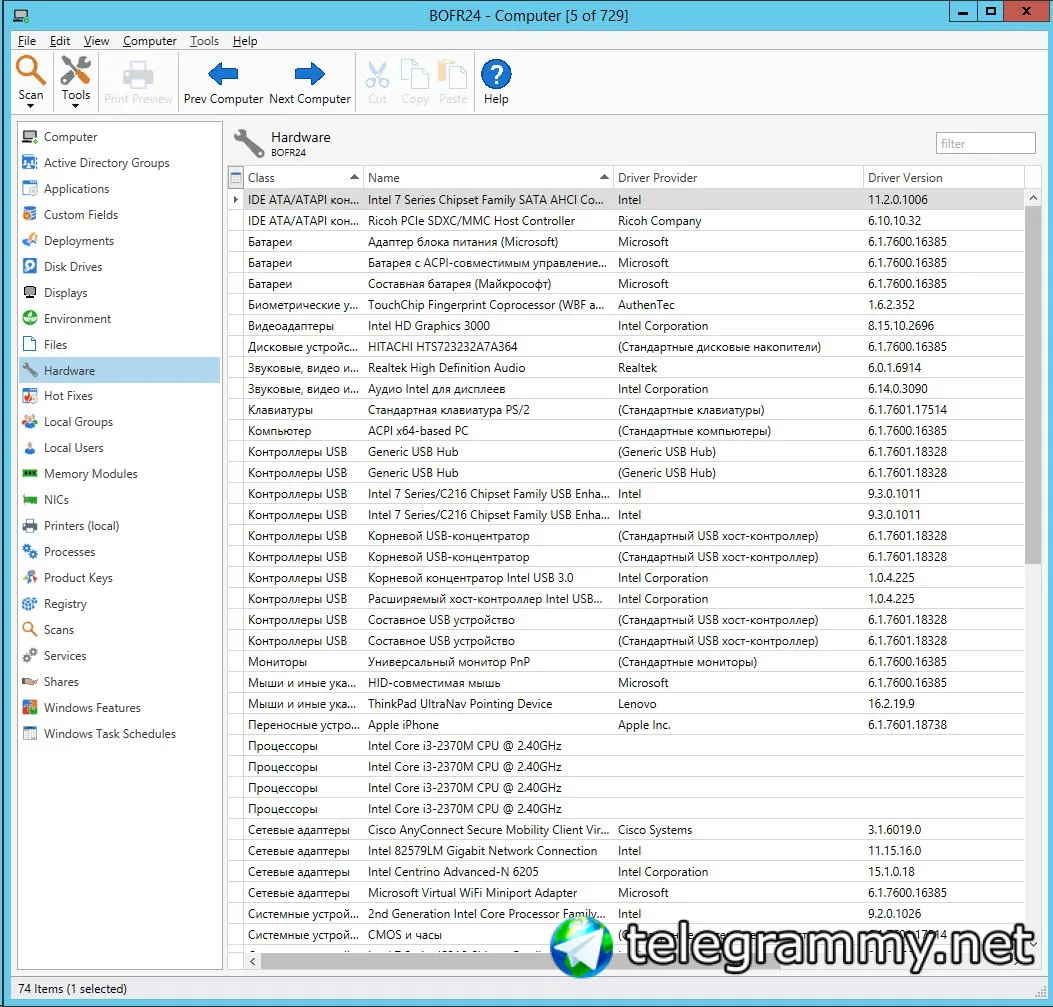Select TouchChip Fingerprint Coprocessor row
Screen dimensions: 1053x1007
point(626,305)
